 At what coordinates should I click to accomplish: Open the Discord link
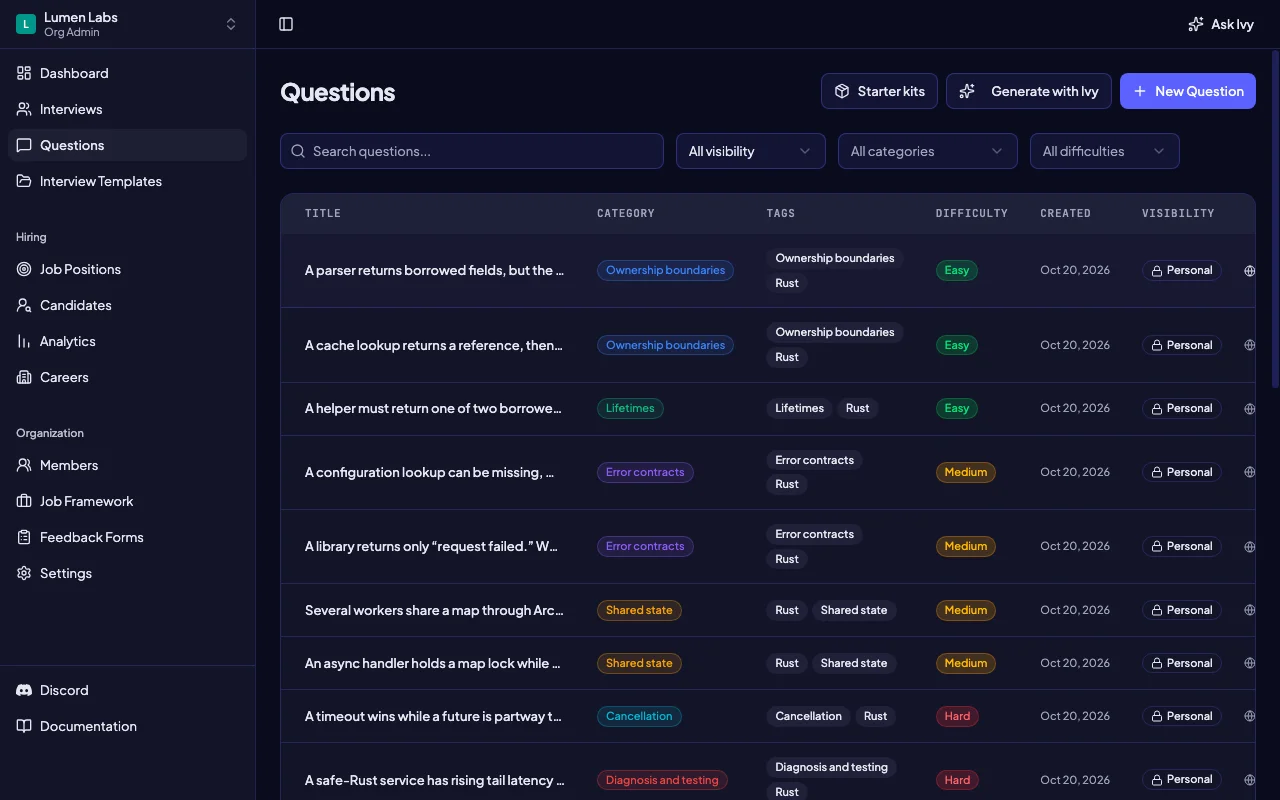[127, 690]
